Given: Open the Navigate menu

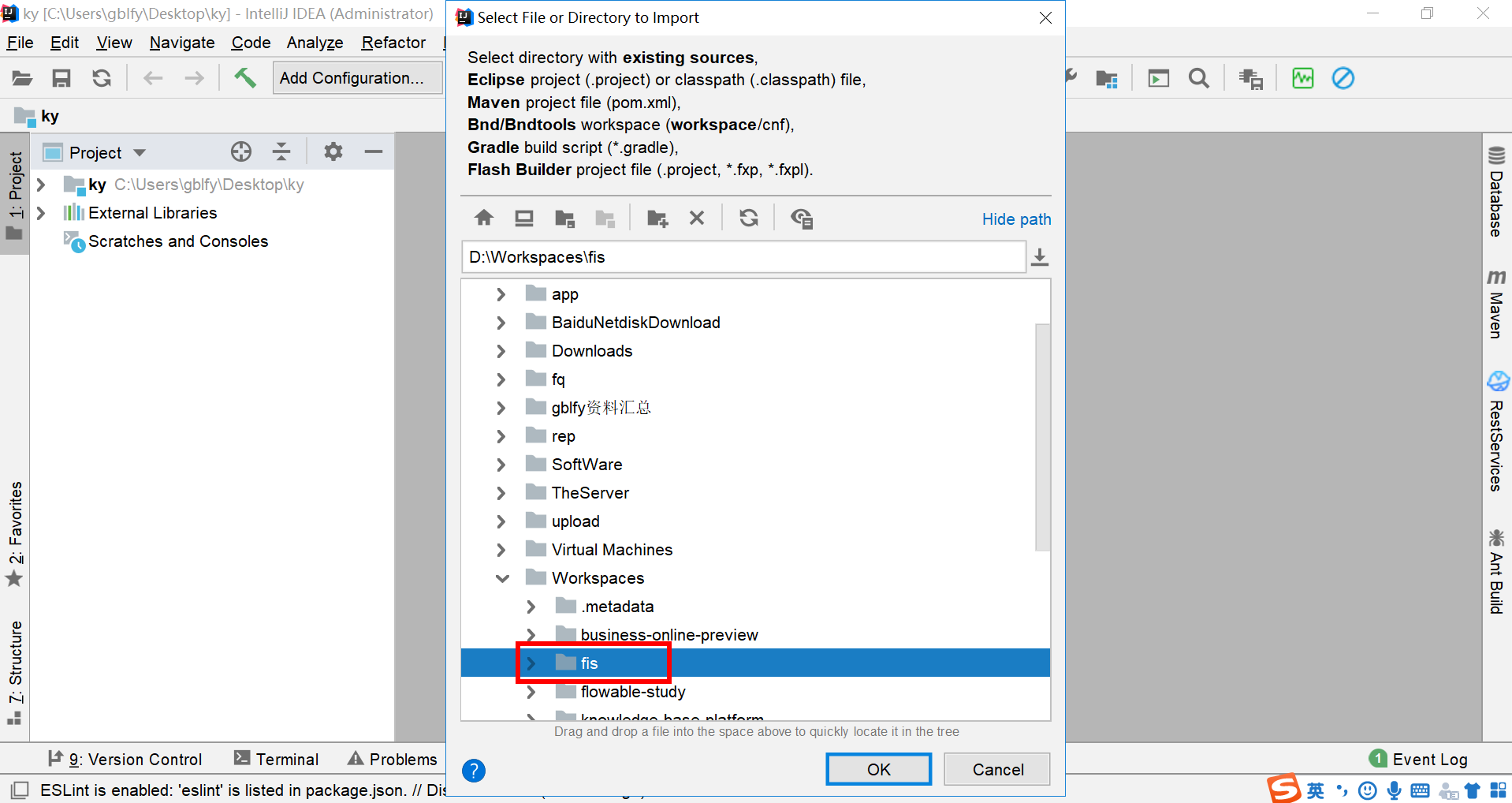Looking at the screenshot, I should pos(182,43).
